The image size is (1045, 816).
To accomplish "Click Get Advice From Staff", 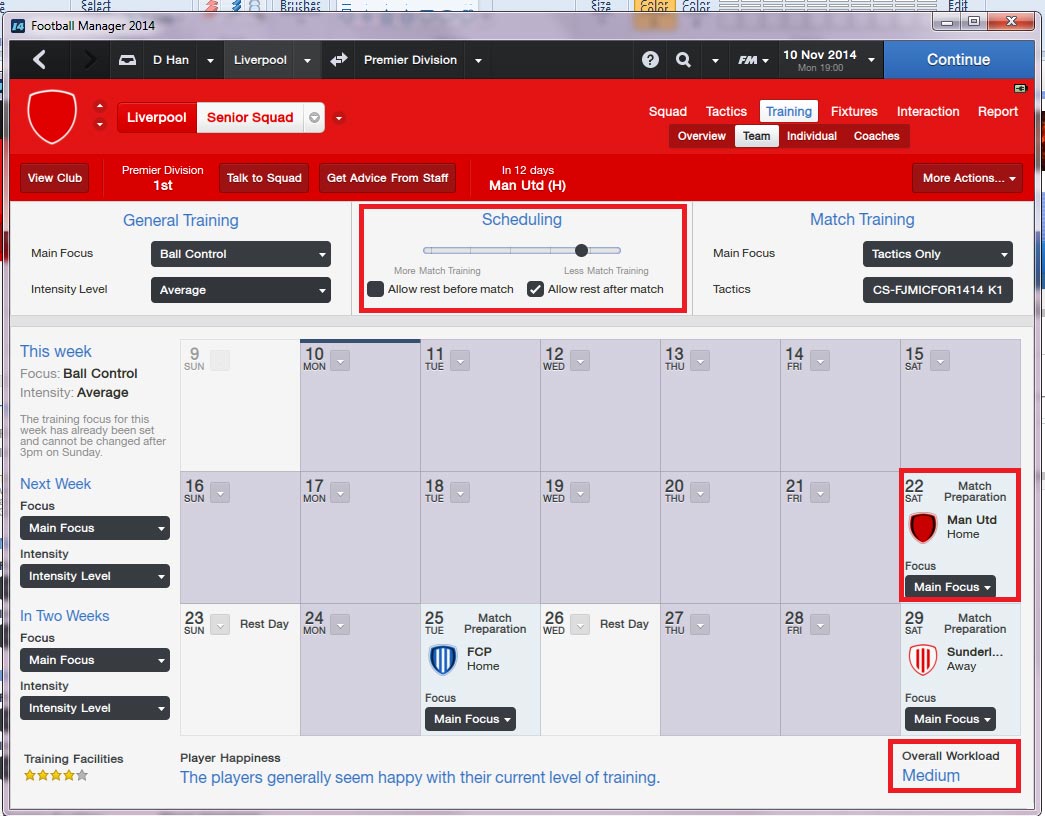I will [x=387, y=178].
